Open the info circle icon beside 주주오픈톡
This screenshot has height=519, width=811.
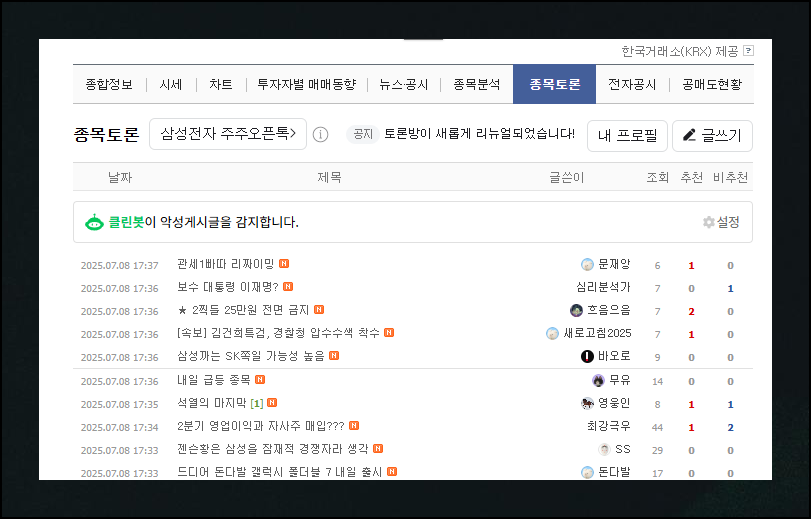click(x=321, y=135)
